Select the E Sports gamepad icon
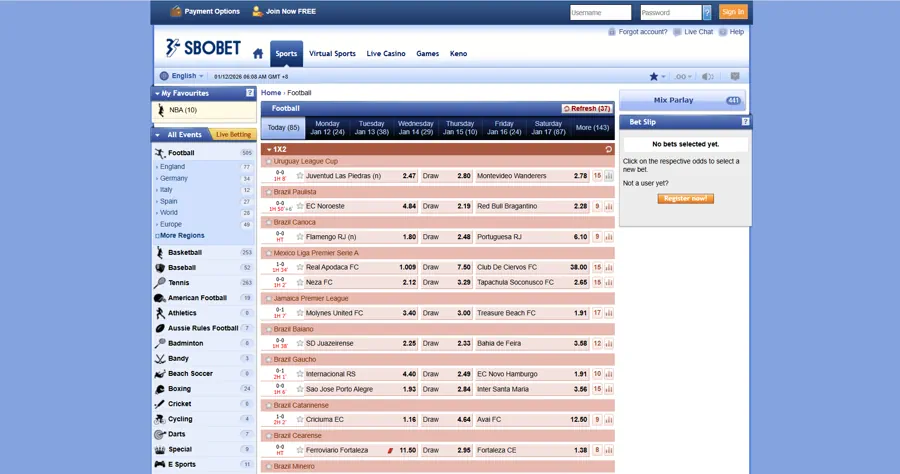The width and height of the screenshot is (900, 474). (x=160, y=464)
